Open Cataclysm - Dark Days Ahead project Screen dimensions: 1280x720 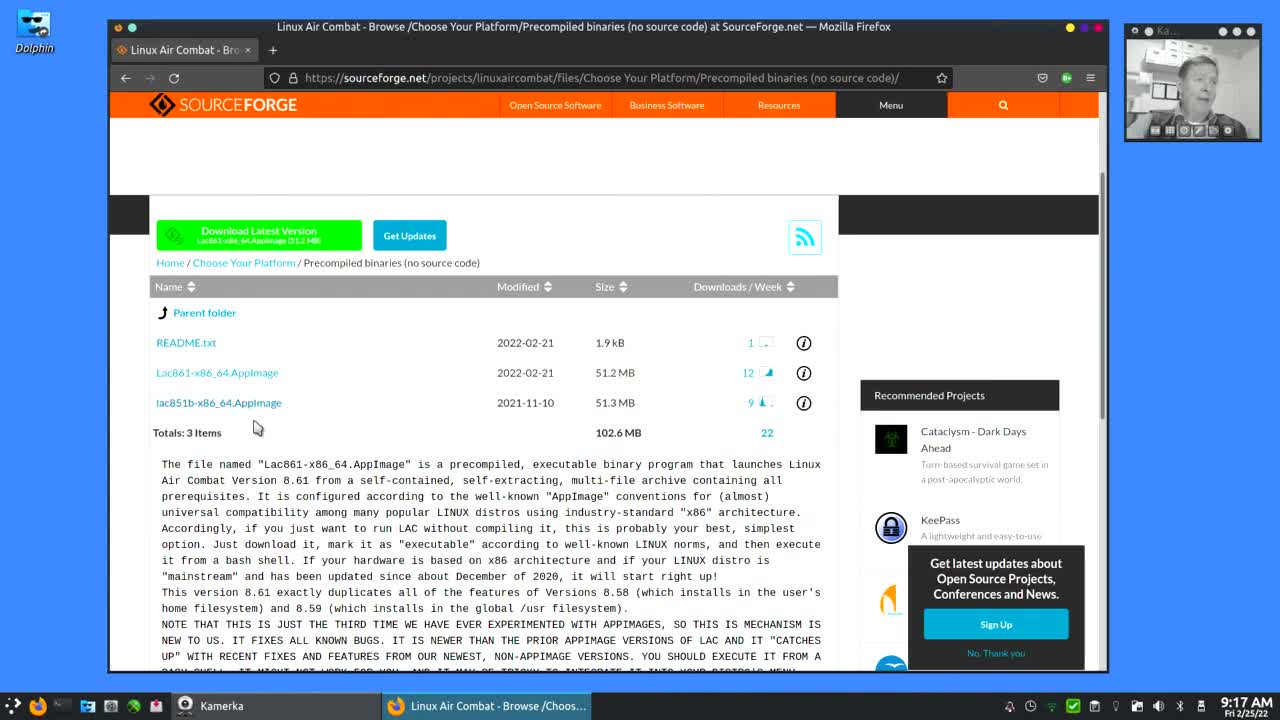click(x=973, y=440)
